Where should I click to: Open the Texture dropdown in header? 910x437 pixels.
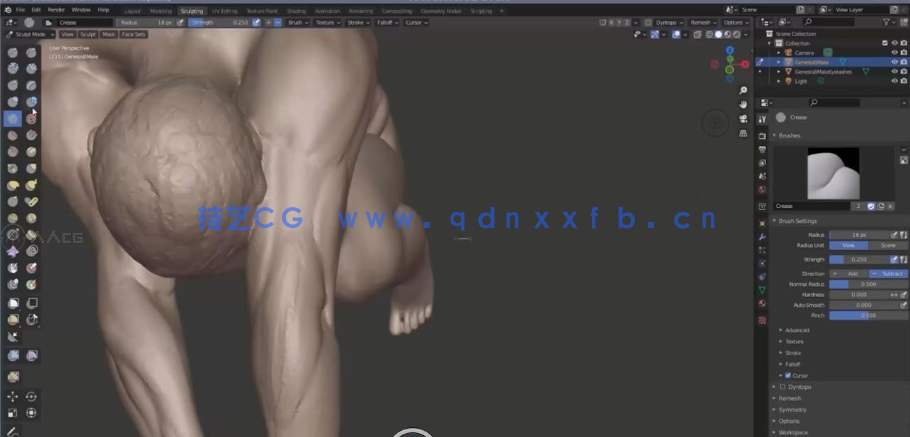coord(327,23)
